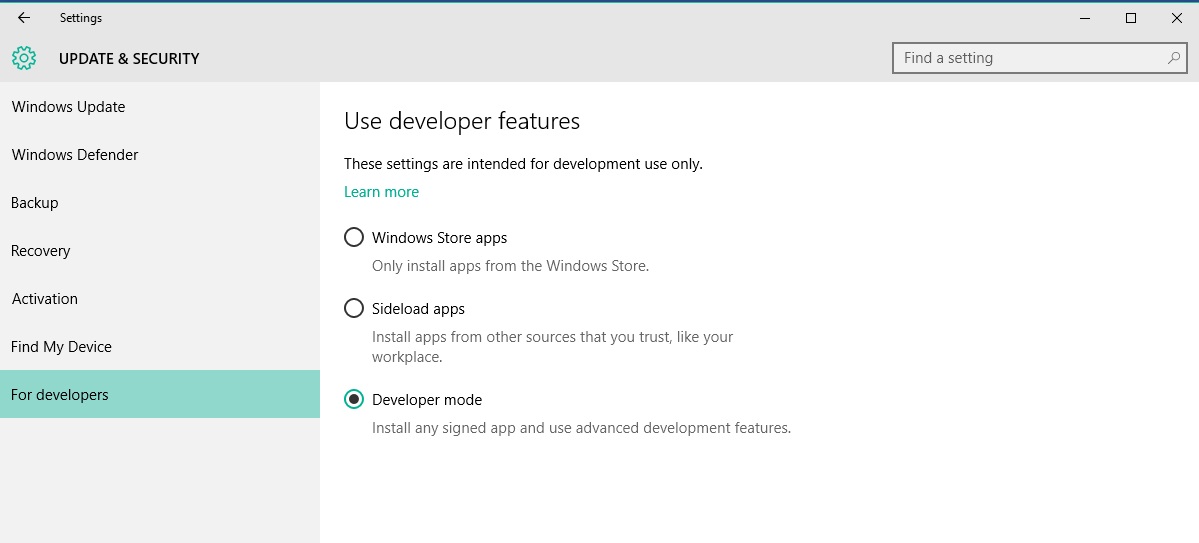Follow the Learn more link
Viewport: 1199px width, 543px height.
click(x=382, y=192)
